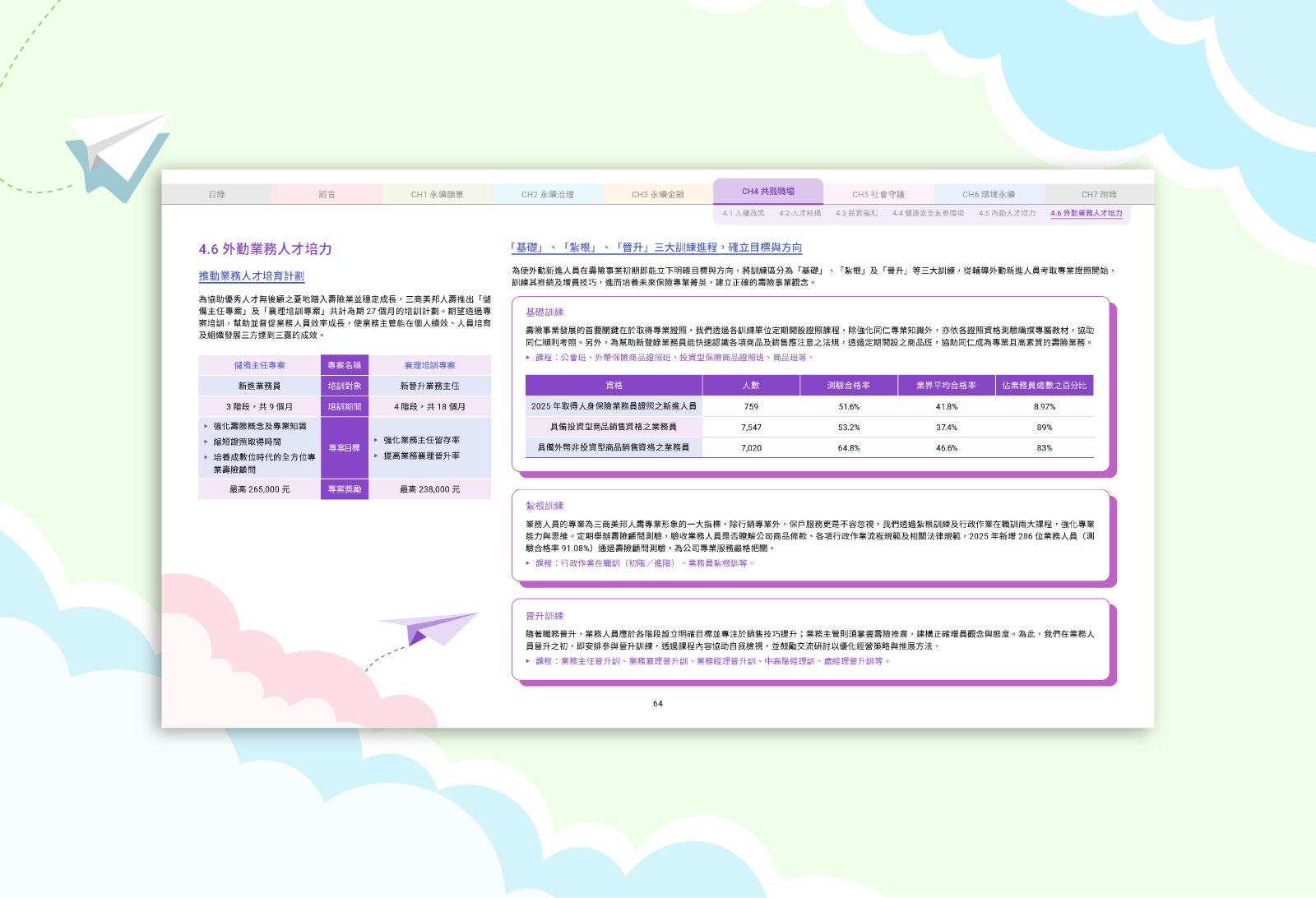Click the 4.6 外勤業務人才培力 page heading
Viewport: 1316px width, 898px height.
(x=265, y=249)
